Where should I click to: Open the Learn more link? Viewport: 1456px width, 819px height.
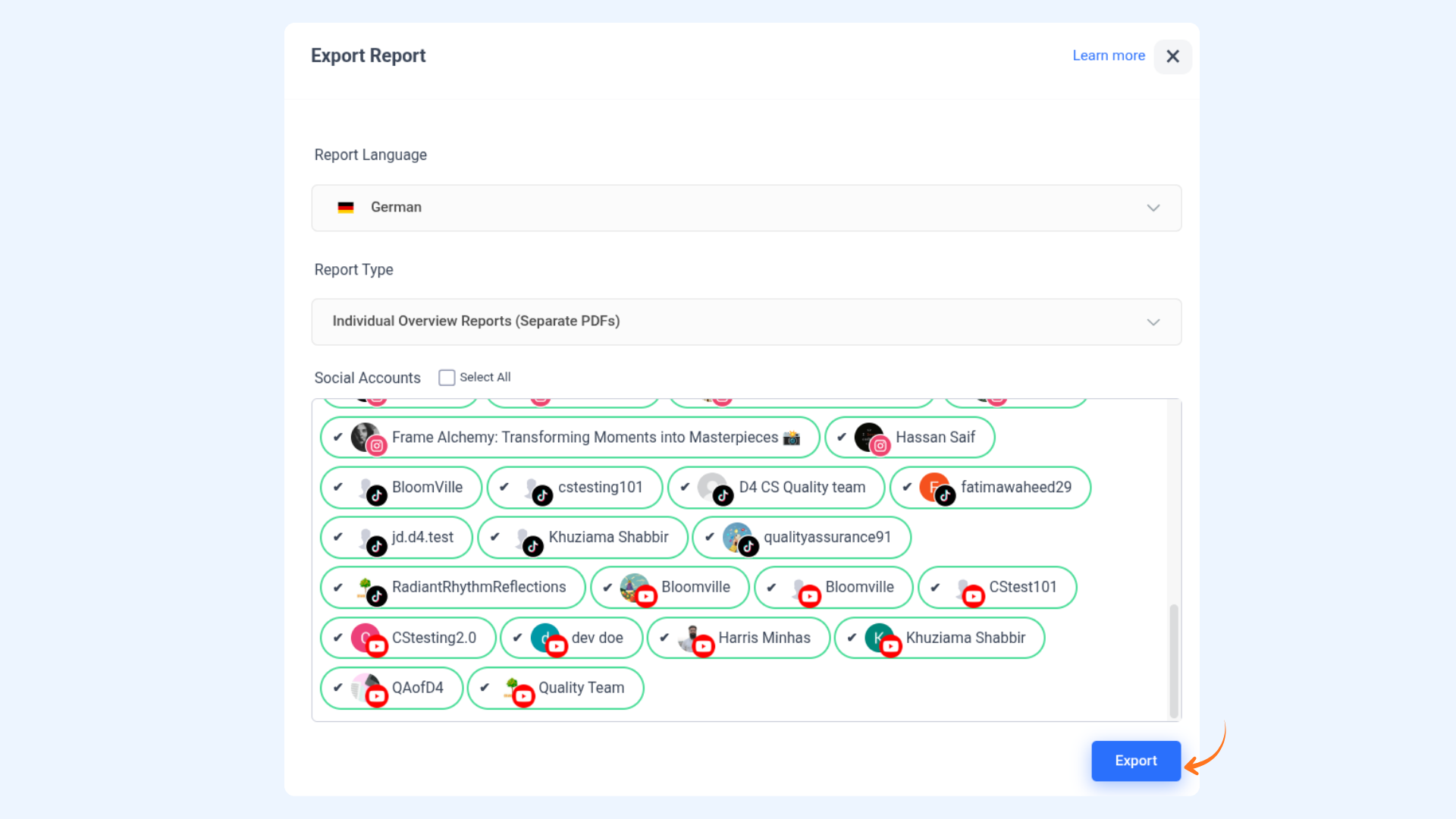(x=1108, y=55)
